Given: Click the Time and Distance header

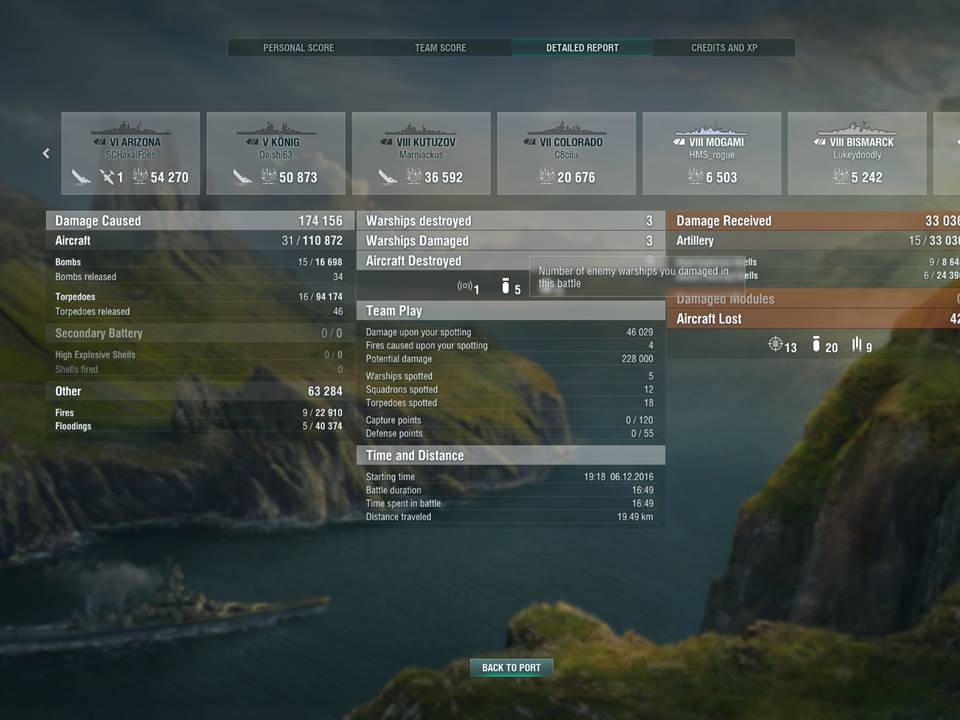Looking at the screenshot, I should coord(511,456).
